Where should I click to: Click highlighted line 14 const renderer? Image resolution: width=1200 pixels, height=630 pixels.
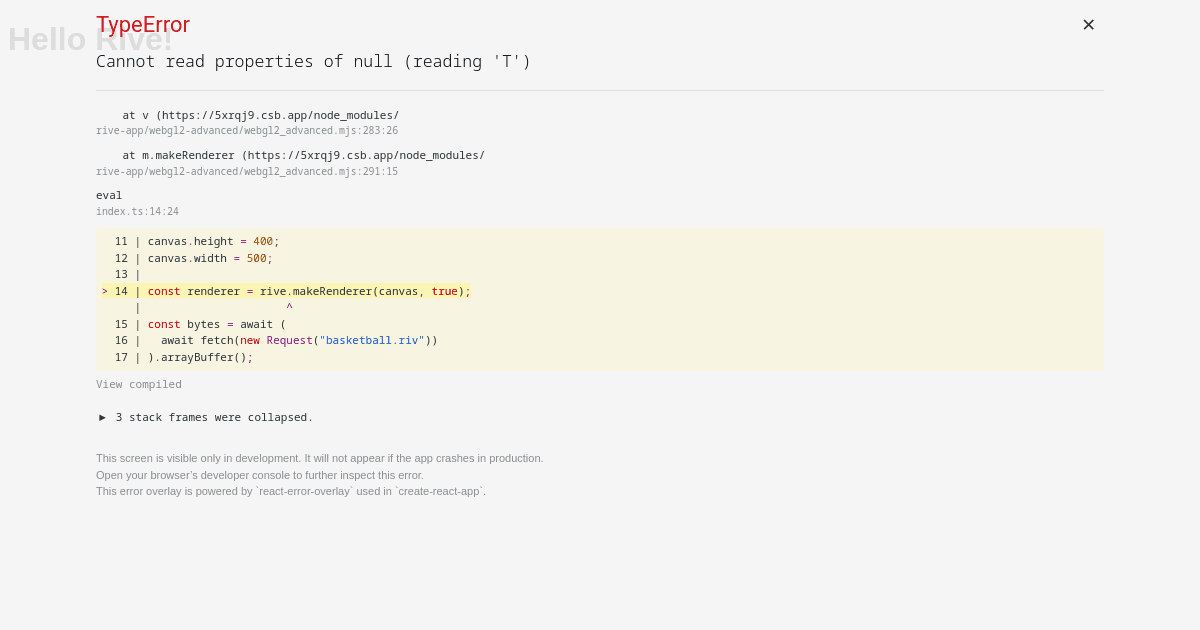286,292
